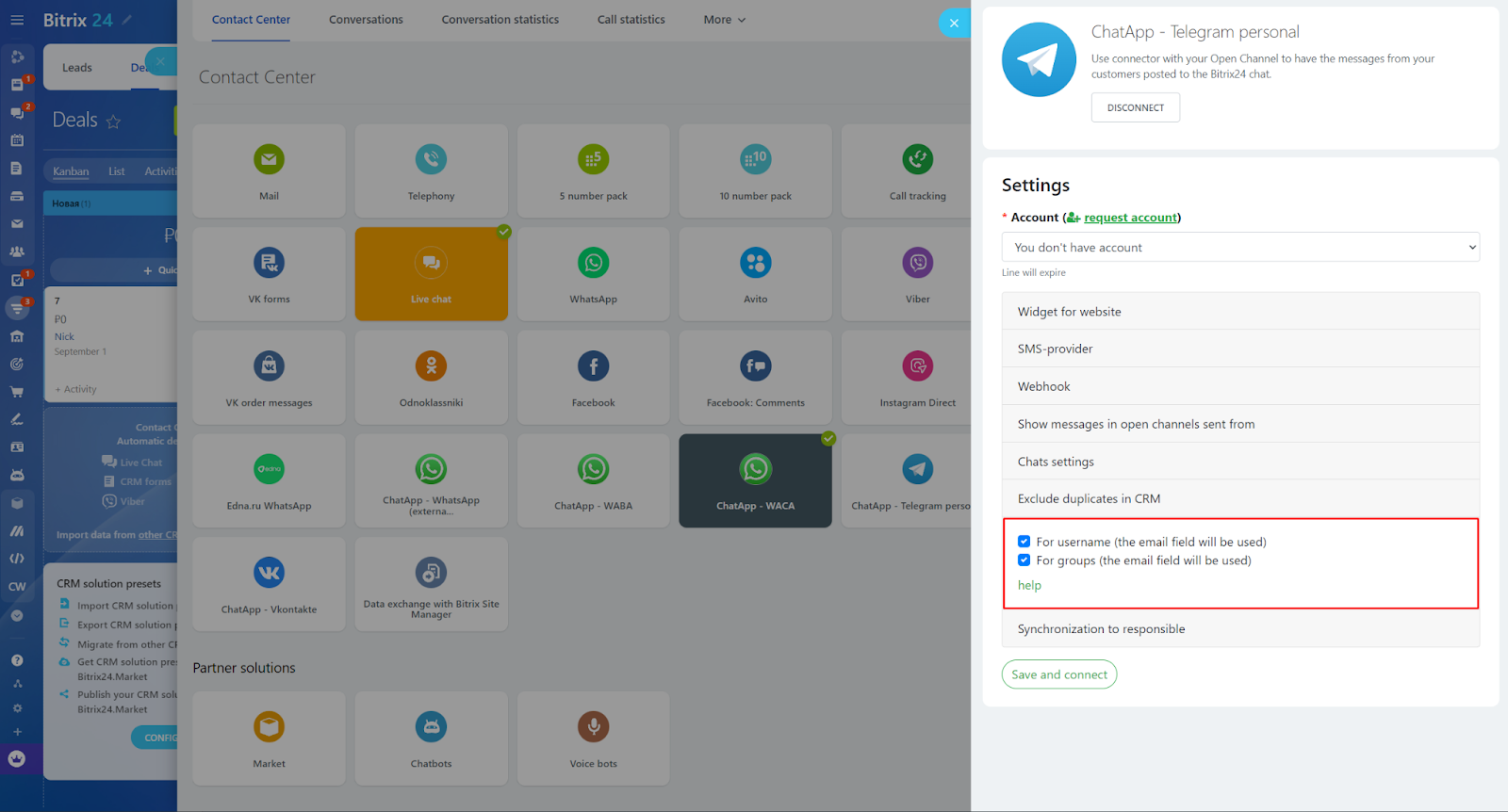
Task: Open the ChatApp - Vkontakte icon
Action: point(269,573)
